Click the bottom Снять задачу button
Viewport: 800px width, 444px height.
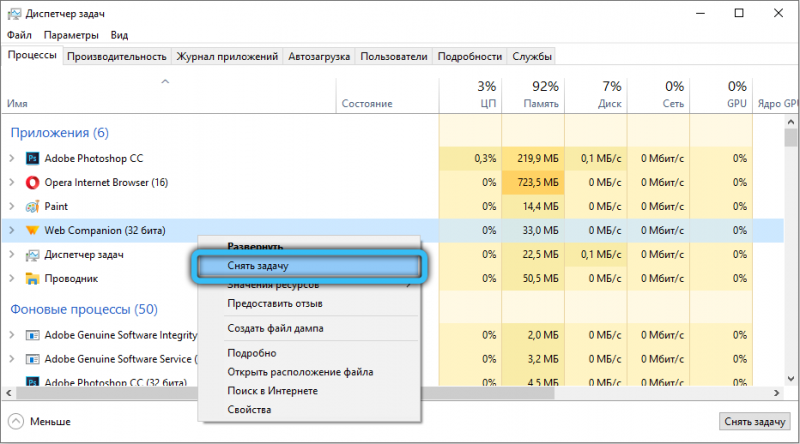pyautogui.click(x=755, y=422)
